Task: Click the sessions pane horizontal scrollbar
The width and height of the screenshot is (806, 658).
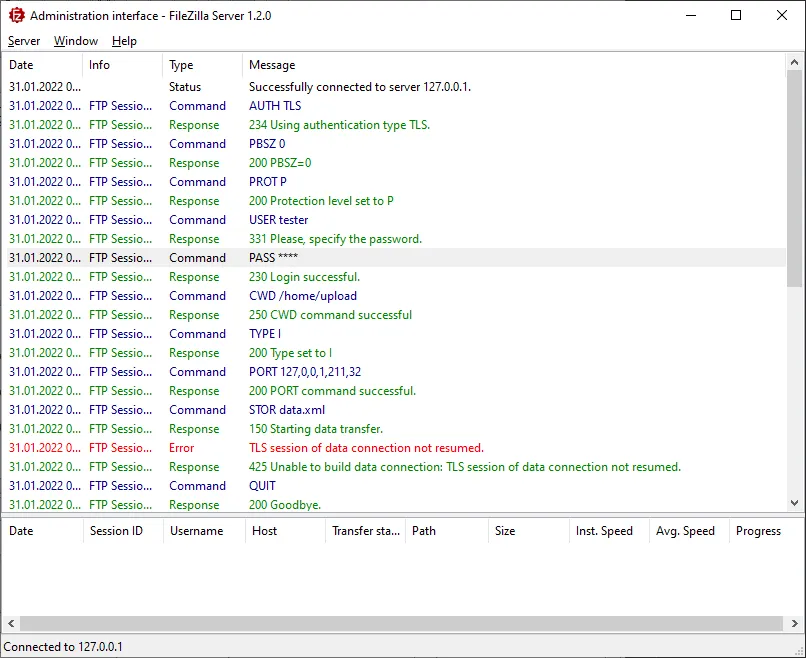Action: tap(400, 623)
